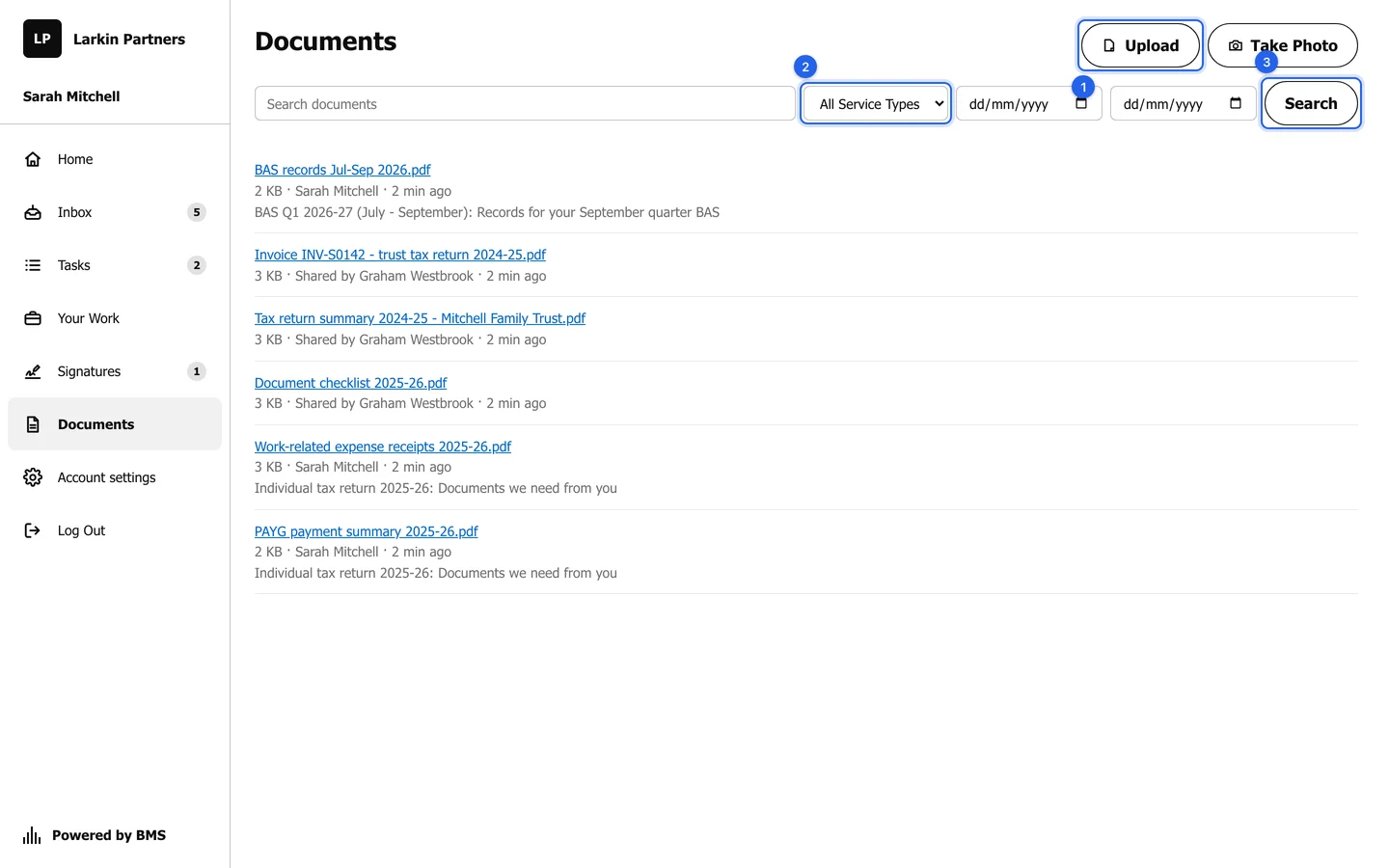Open Tasks from the sidebar
The height and width of the screenshot is (868, 1389).
pos(115,265)
